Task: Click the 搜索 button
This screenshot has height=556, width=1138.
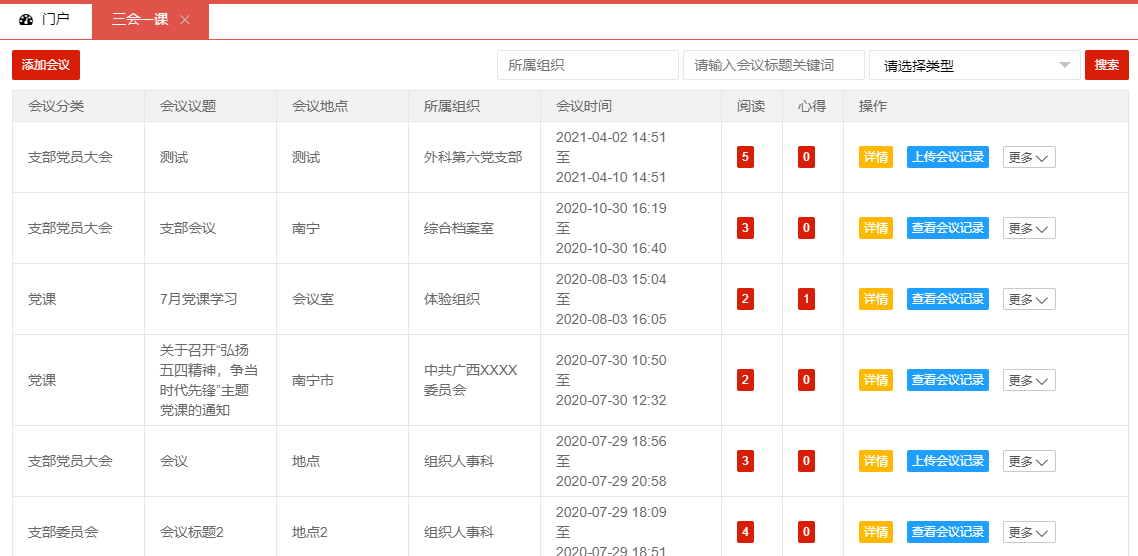Action: [x=1106, y=65]
